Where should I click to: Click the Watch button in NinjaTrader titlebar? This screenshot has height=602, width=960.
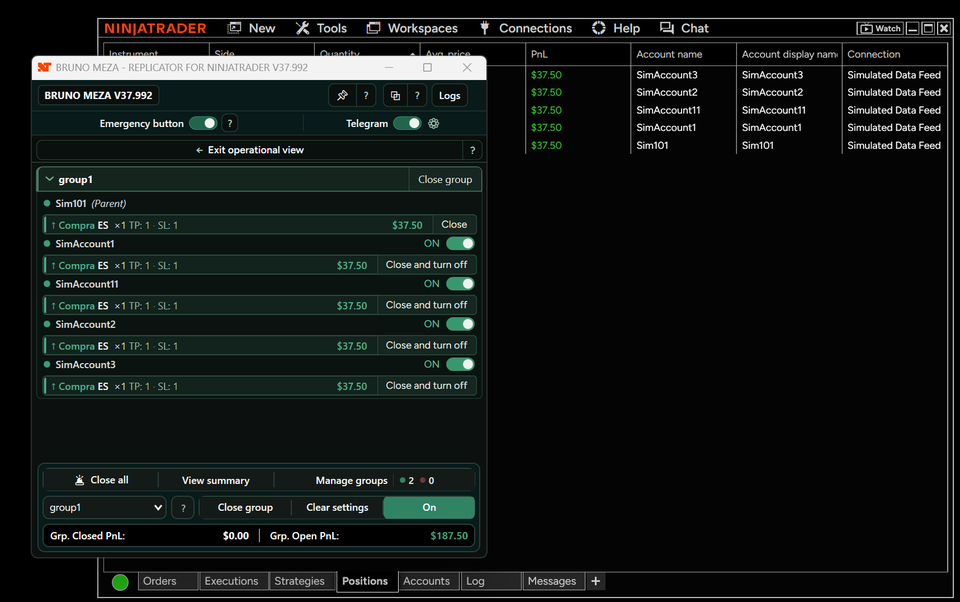click(880, 28)
